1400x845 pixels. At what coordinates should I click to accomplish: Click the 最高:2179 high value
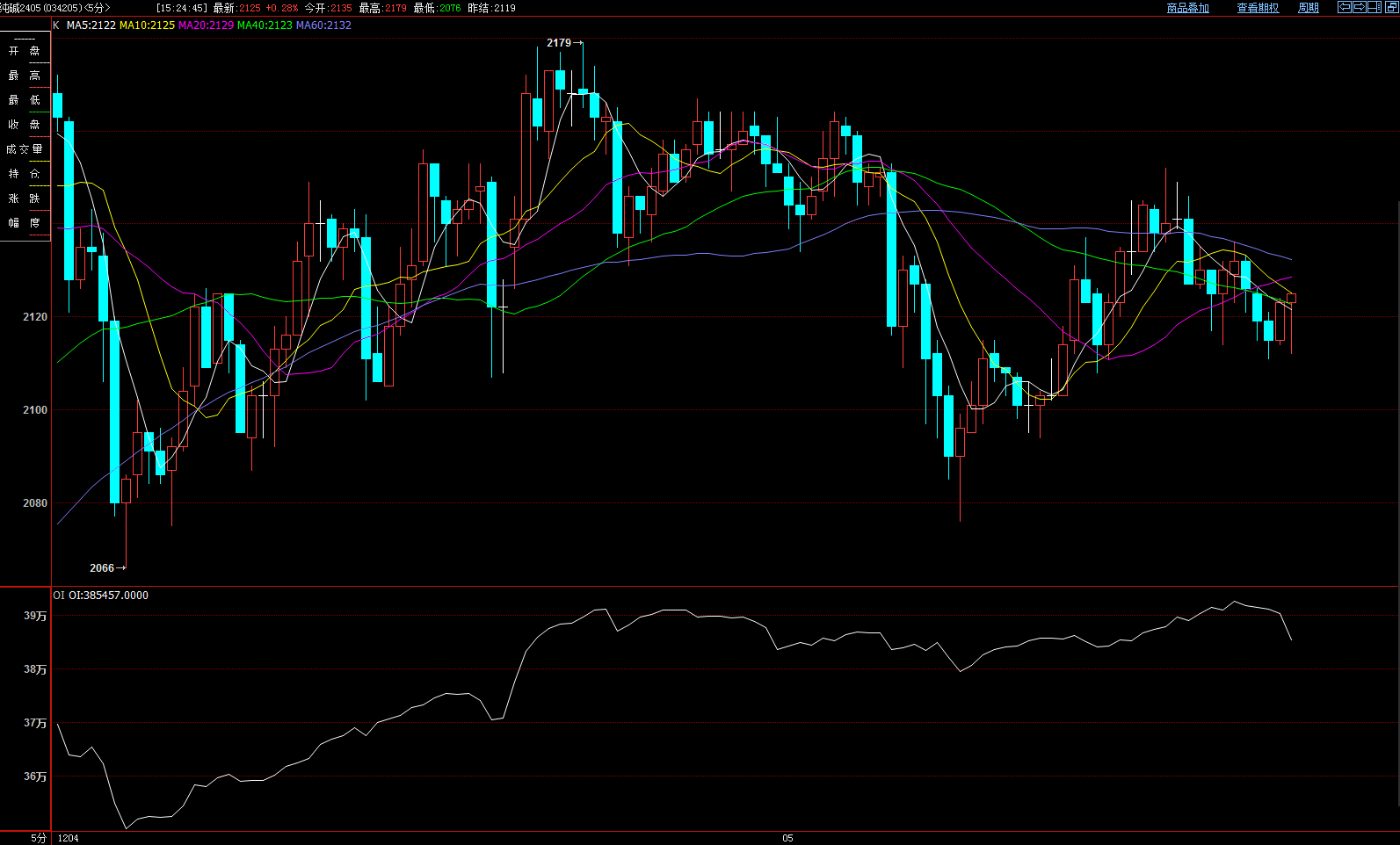tap(383, 8)
